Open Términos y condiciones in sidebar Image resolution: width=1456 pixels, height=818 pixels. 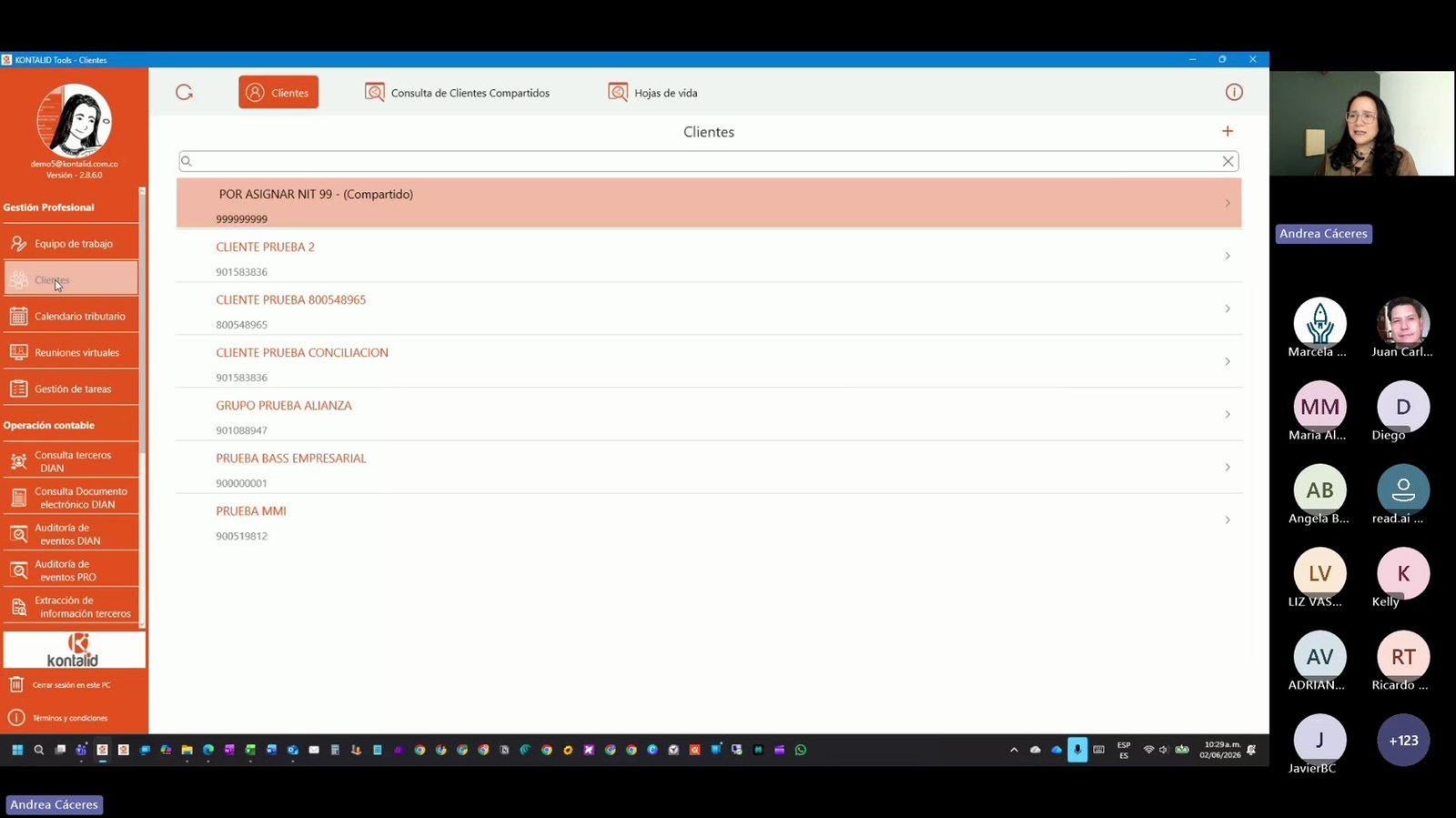tap(58, 718)
